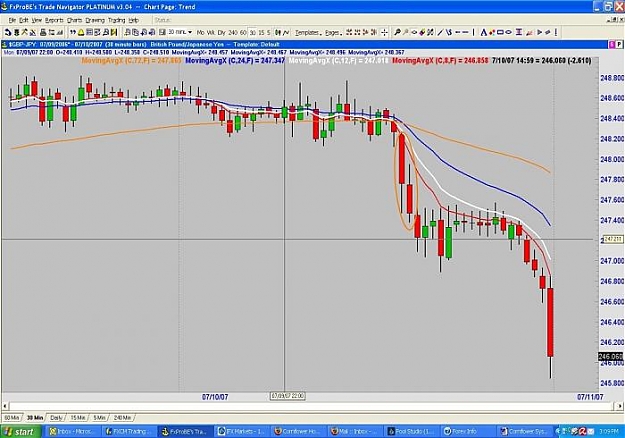Click the white MovingAvgX (C,12,F) label
The height and width of the screenshot is (438, 625).
(338, 61)
